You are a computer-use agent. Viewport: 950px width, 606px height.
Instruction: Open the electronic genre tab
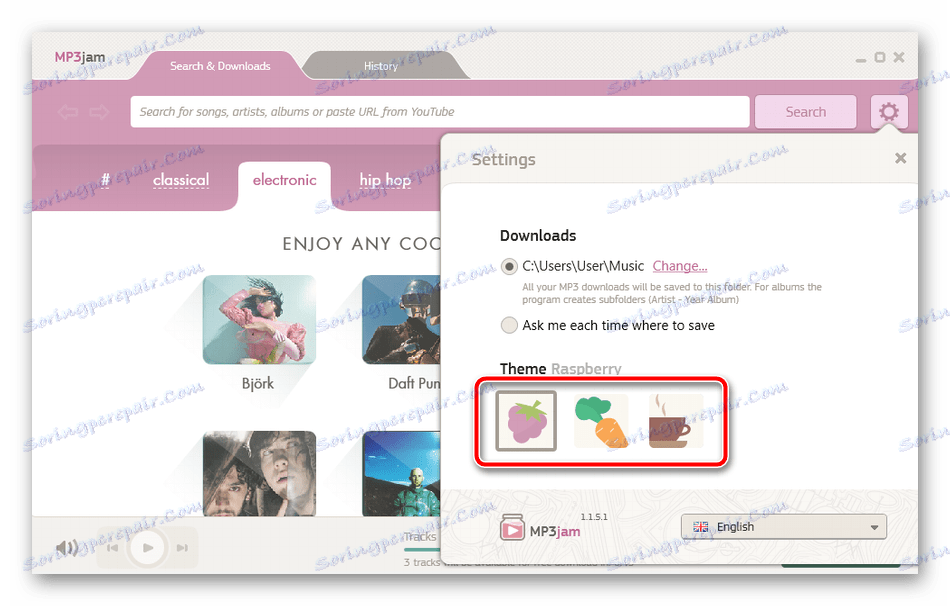[284, 180]
